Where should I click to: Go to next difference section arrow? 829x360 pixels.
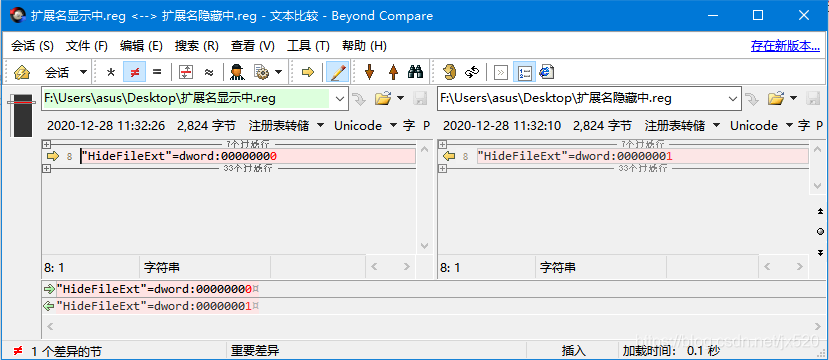click(370, 72)
